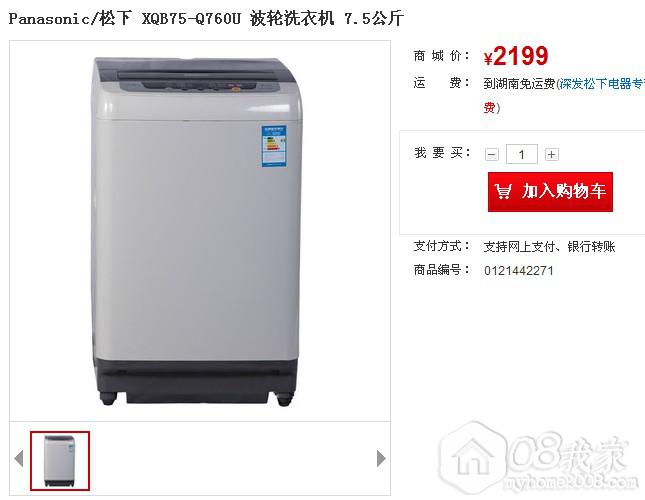Show next thumbnail with right arrow
The width and height of the screenshot is (645, 500).
click(381, 458)
